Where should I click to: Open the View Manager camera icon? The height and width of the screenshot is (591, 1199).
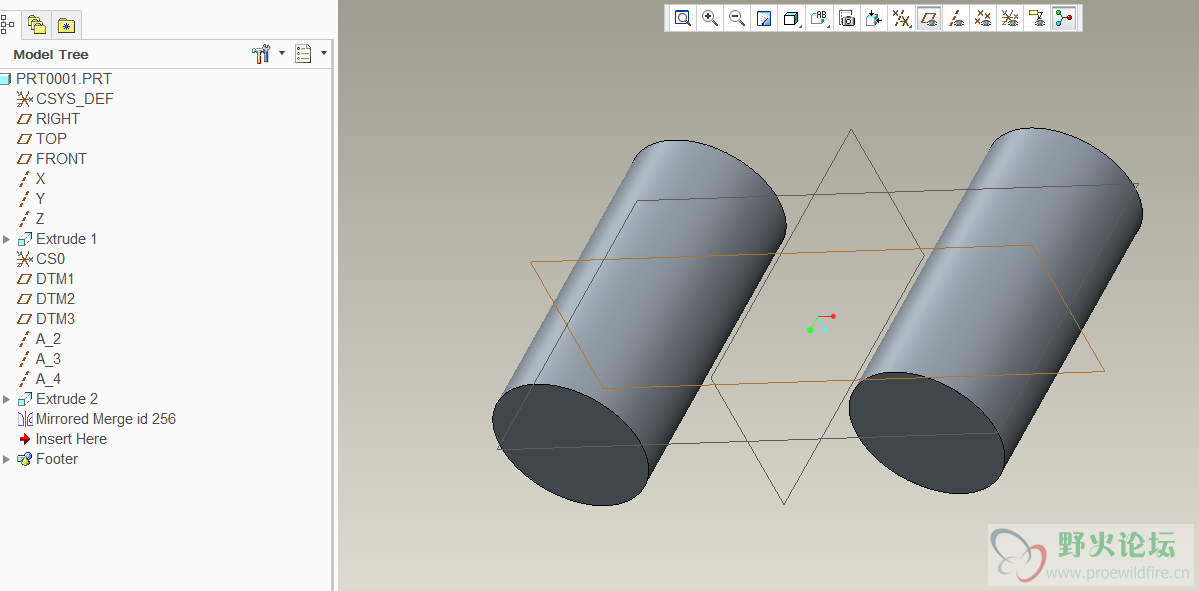click(846, 18)
